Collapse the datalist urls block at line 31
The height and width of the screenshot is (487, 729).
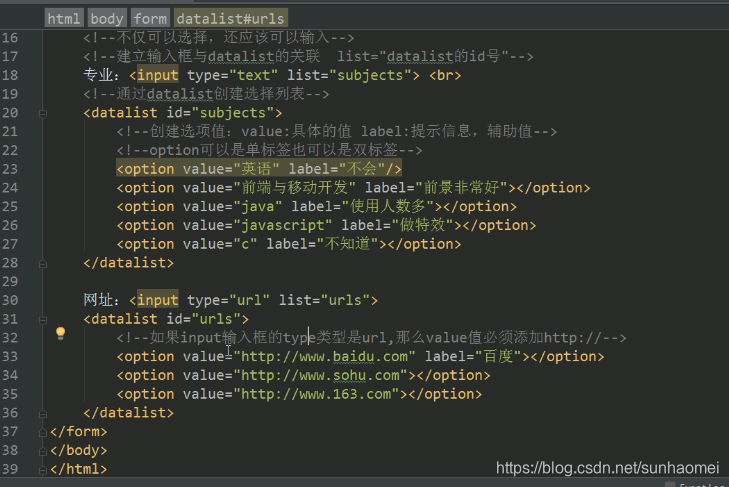coord(43,320)
